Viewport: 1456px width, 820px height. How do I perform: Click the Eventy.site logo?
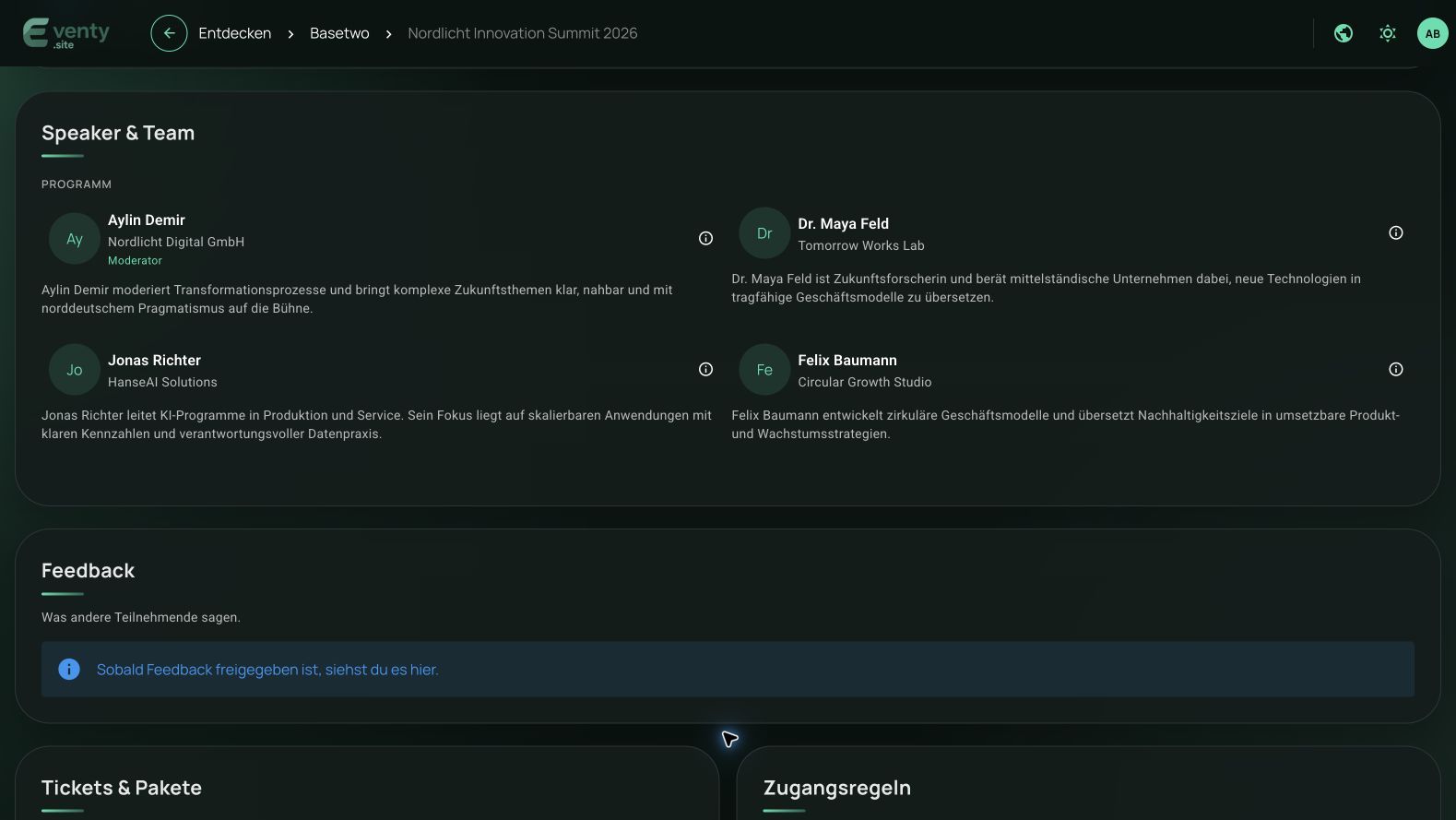tap(66, 33)
